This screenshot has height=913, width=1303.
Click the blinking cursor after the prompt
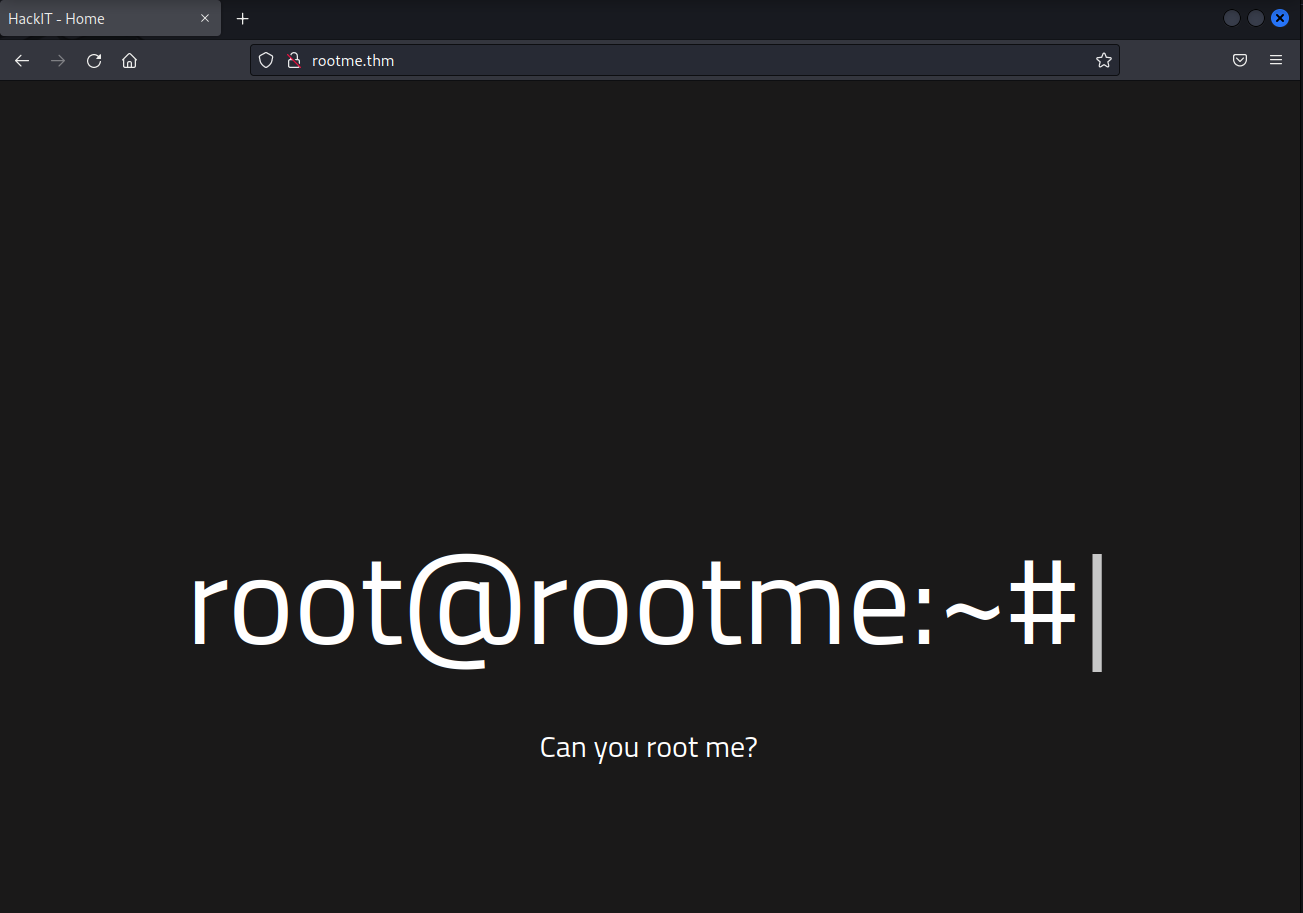point(1096,611)
